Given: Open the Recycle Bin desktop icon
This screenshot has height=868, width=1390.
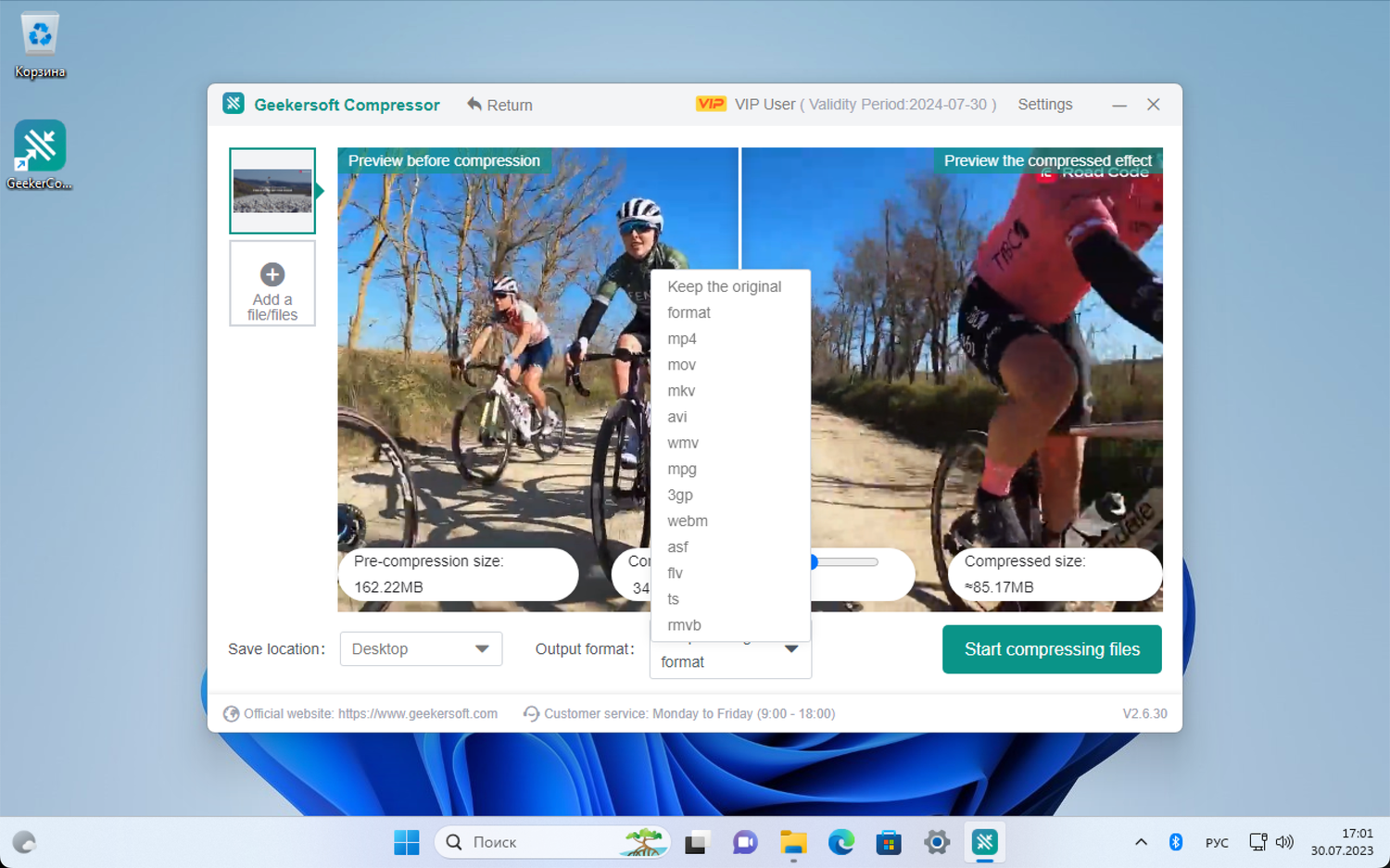Looking at the screenshot, I should [40, 44].
